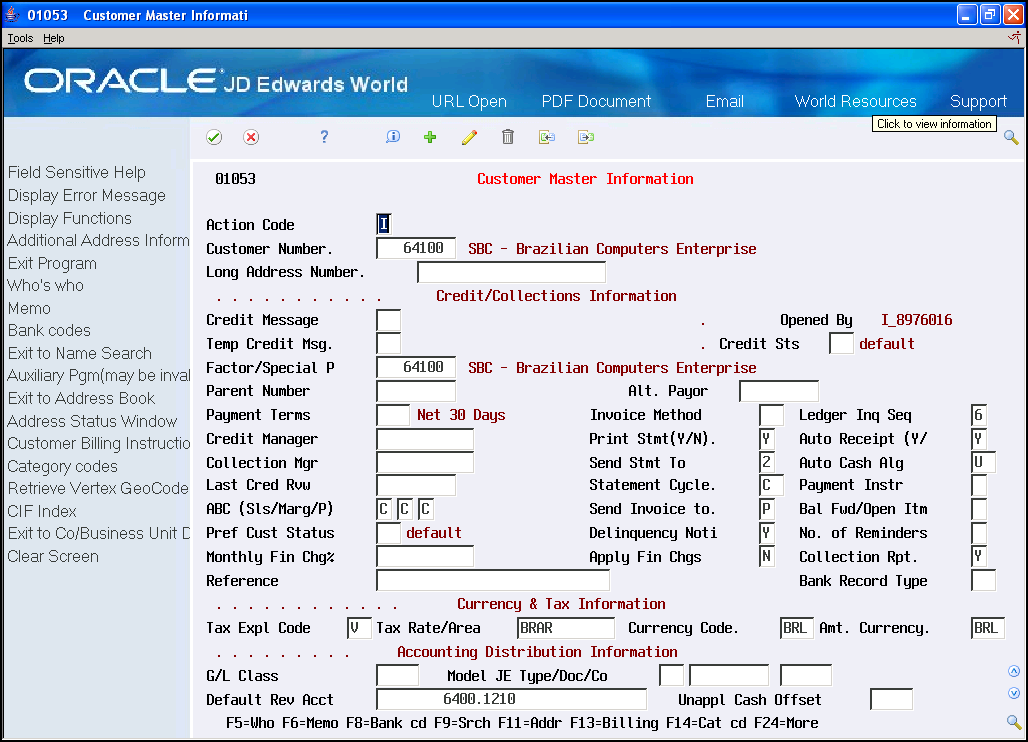
Task: Click the trash can delete icon
Action: tap(507, 137)
